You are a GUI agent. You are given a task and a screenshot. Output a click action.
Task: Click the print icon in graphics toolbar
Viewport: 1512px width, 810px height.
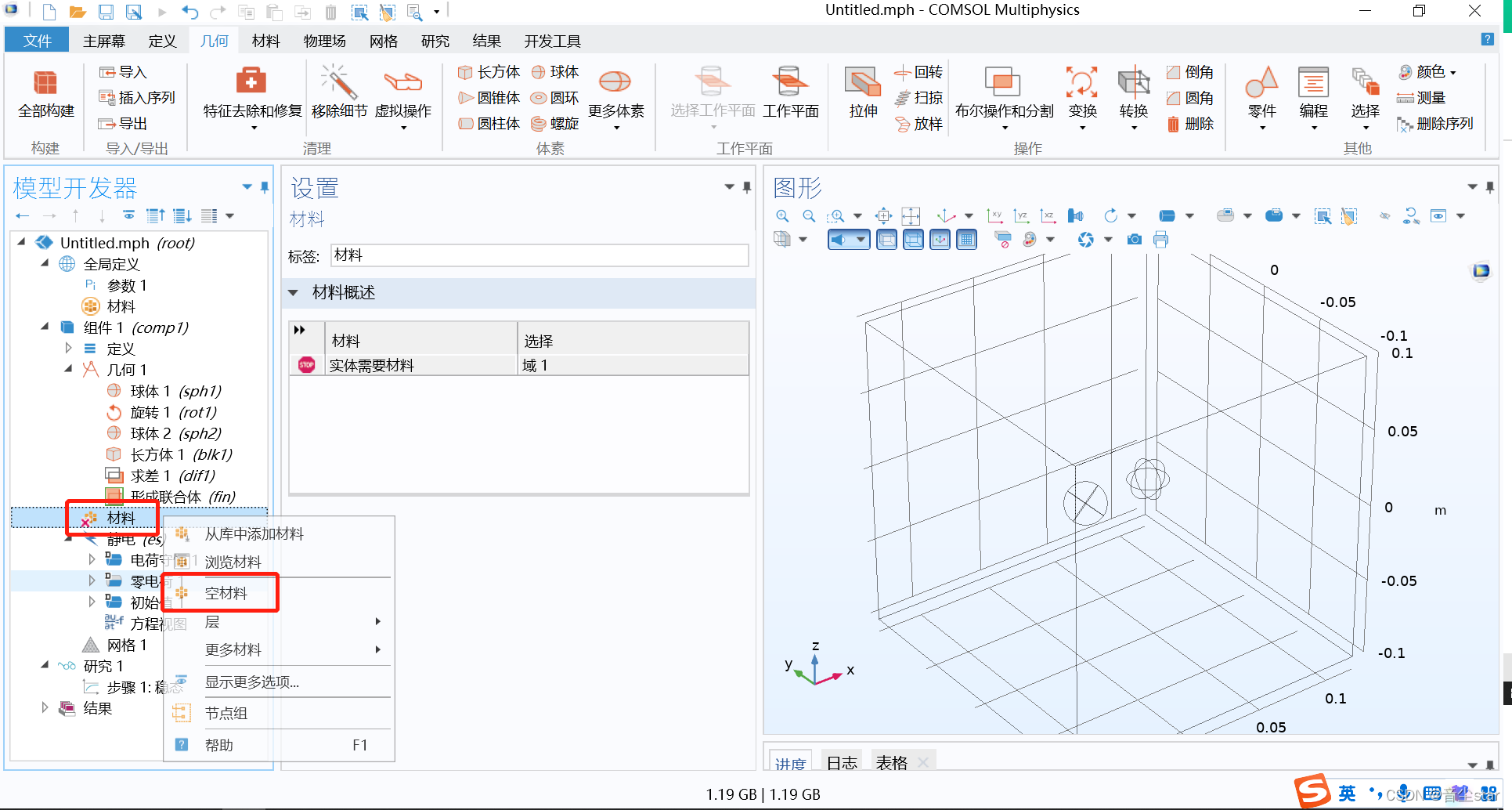pyautogui.click(x=1160, y=240)
